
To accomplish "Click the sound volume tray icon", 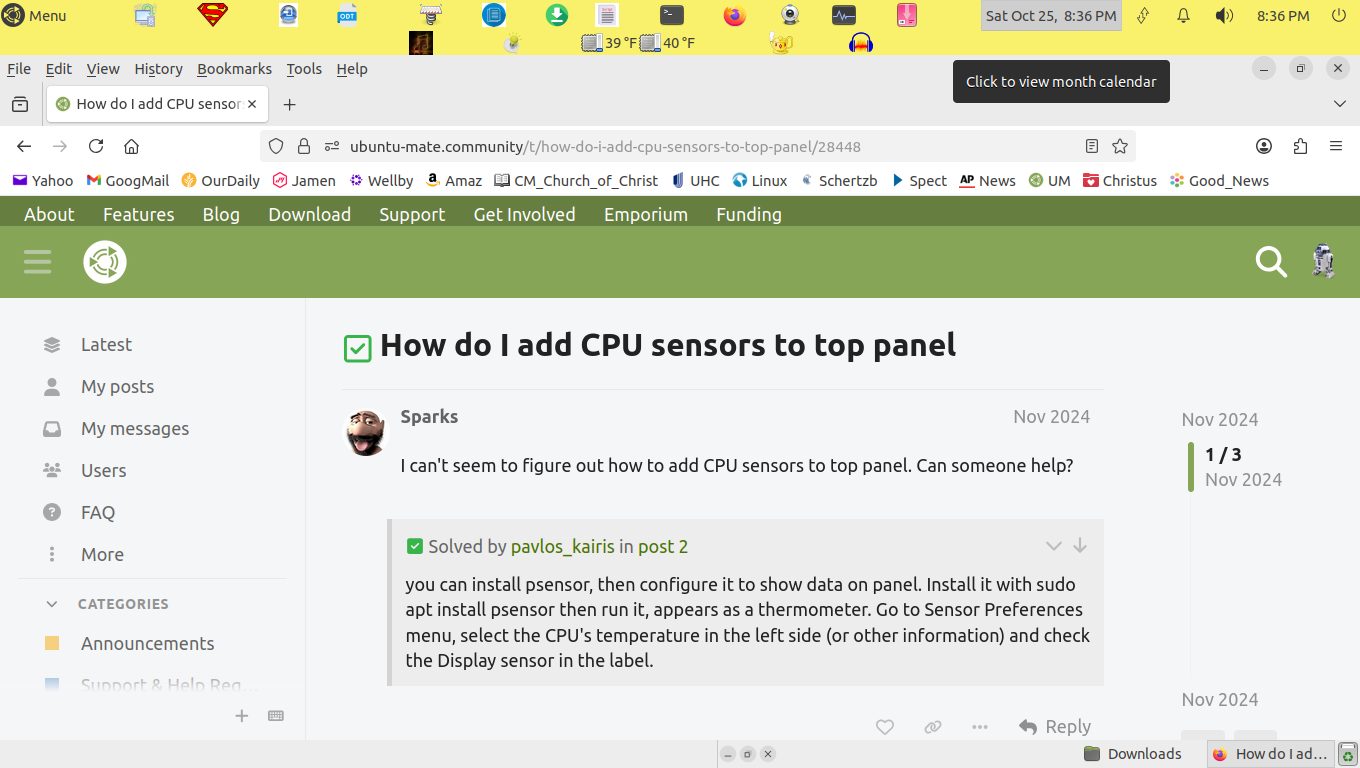I will (1224, 16).
